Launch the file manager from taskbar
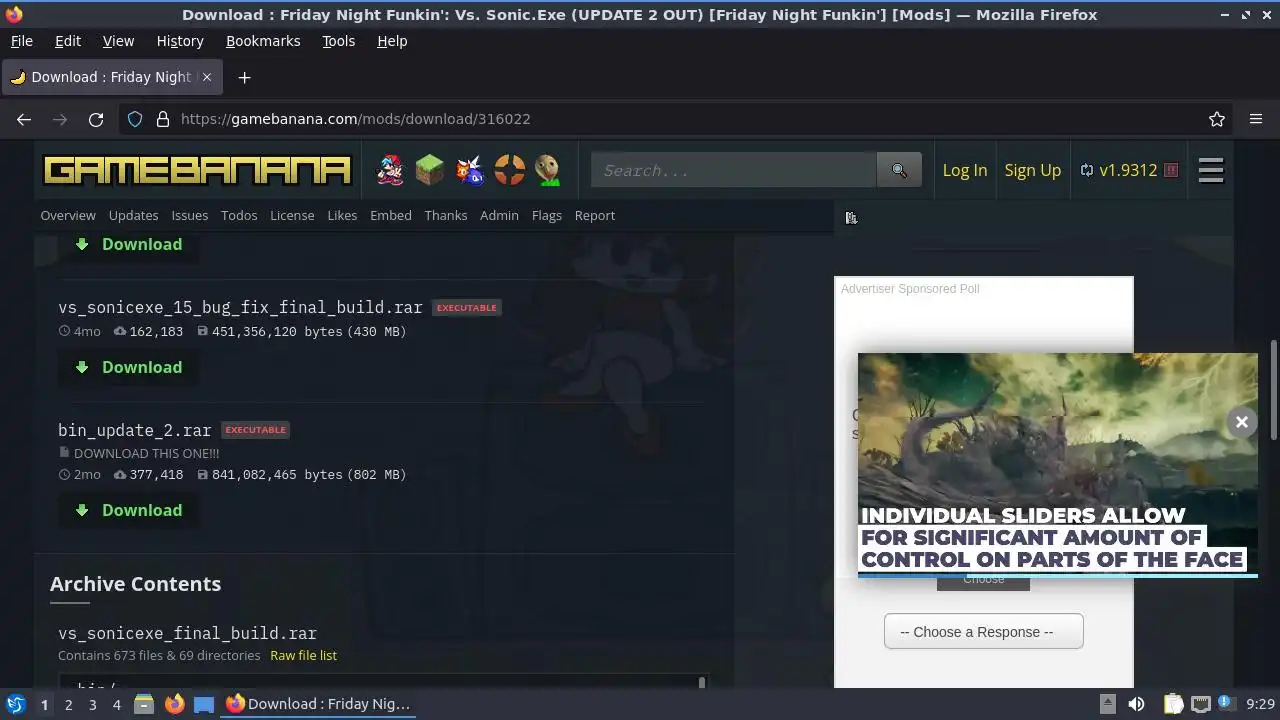This screenshot has height=720, width=1280. [144, 704]
